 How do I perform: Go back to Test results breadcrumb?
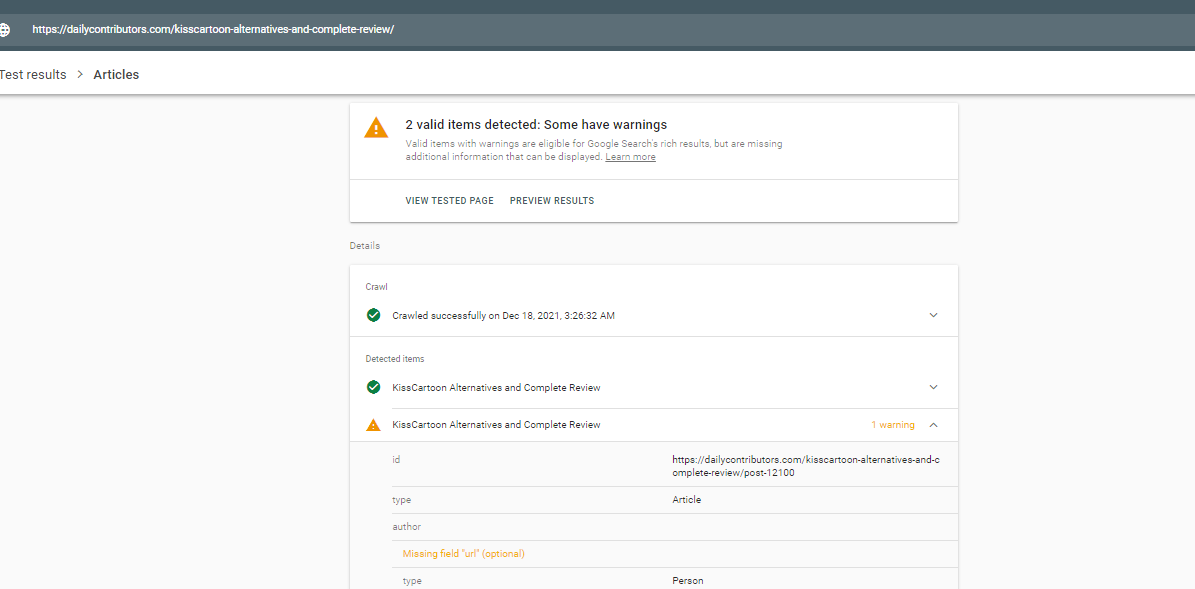(x=33, y=75)
